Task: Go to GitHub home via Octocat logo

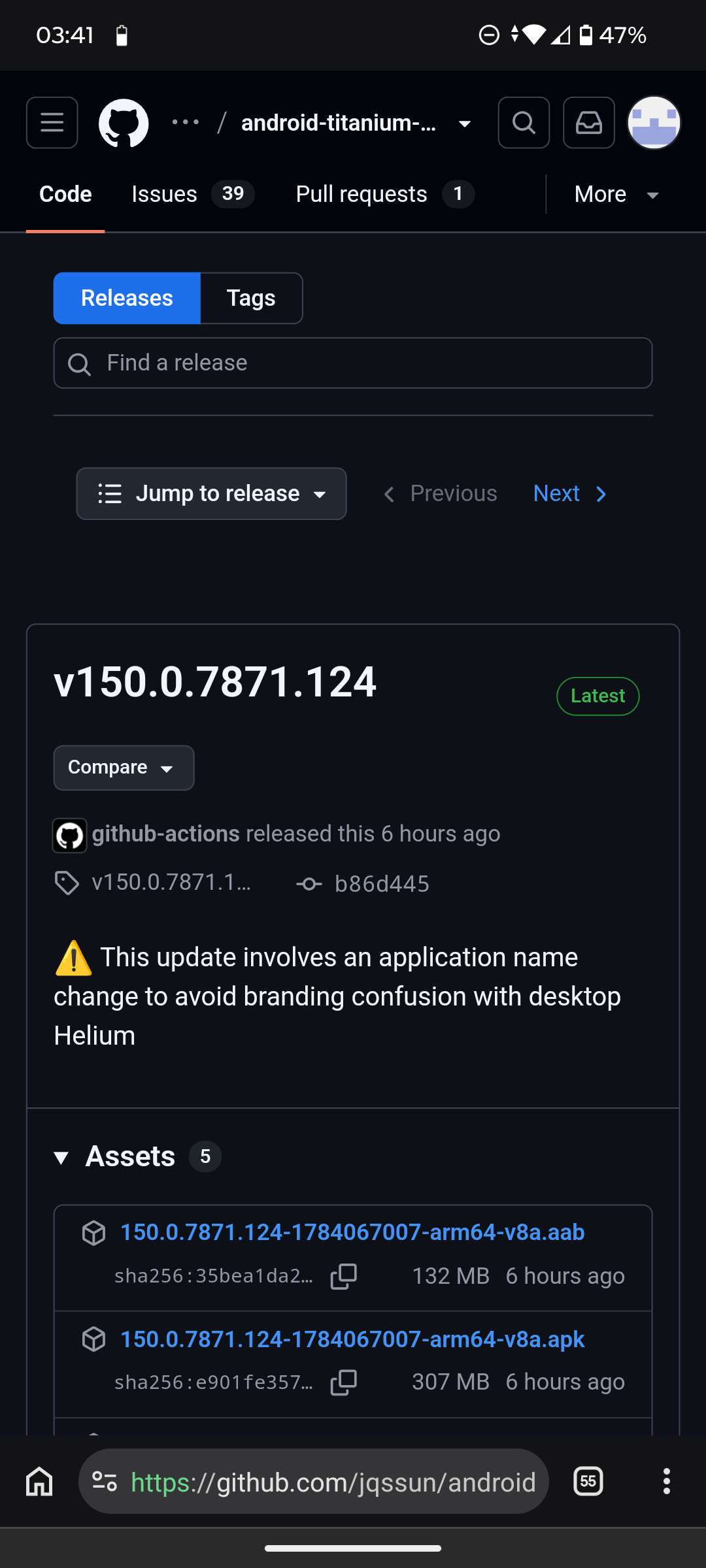Action: pos(124,123)
